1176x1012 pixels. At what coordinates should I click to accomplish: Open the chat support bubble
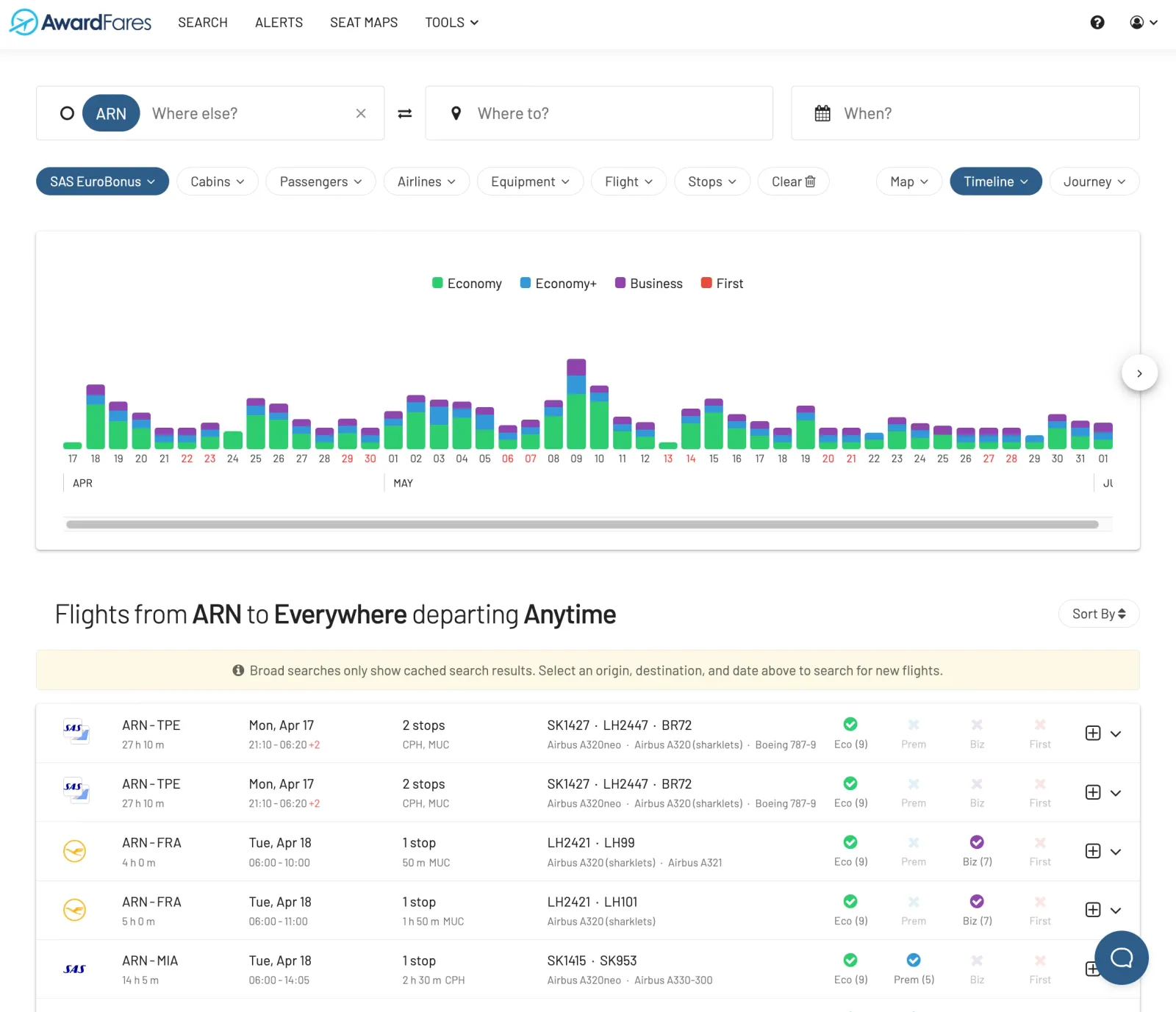pyautogui.click(x=1121, y=958)
